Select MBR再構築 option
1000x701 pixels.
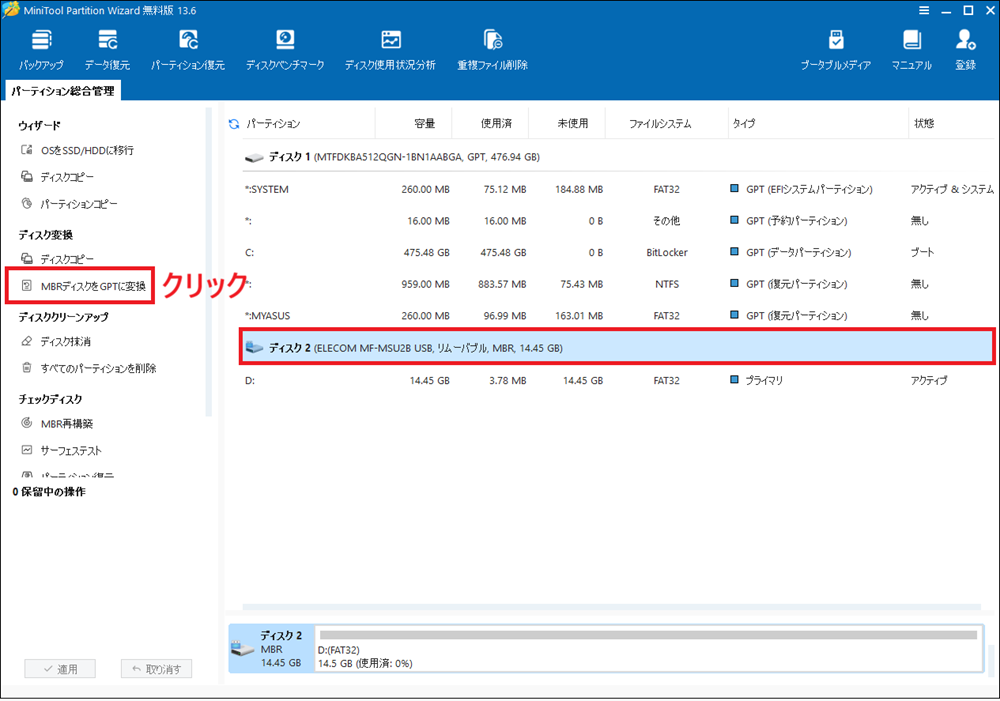(57, 423)
